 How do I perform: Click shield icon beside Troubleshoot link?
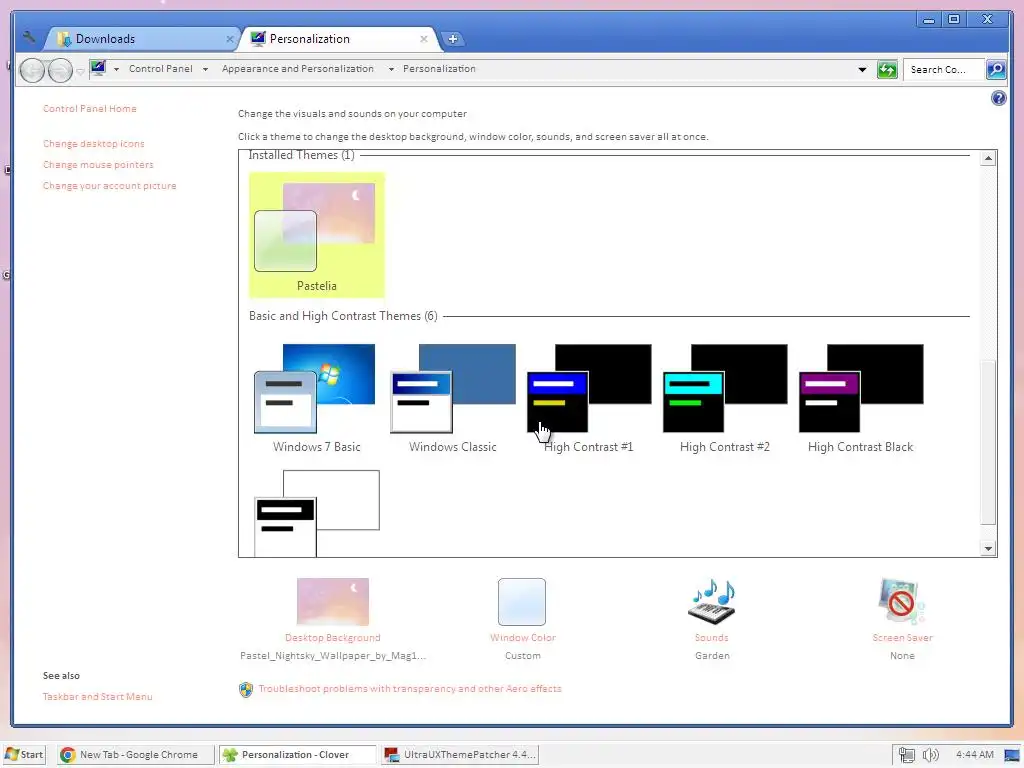[x=246, y=690]
